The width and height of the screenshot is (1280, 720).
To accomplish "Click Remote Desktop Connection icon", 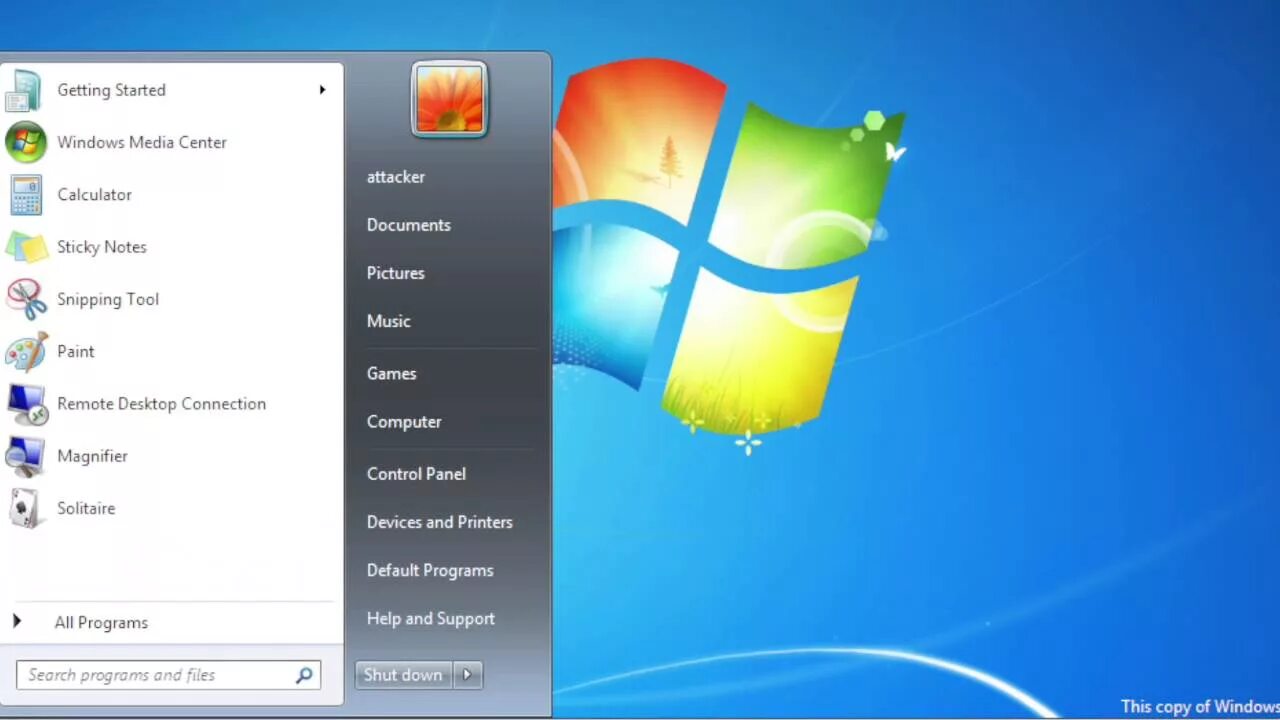I will coord(26,404).
